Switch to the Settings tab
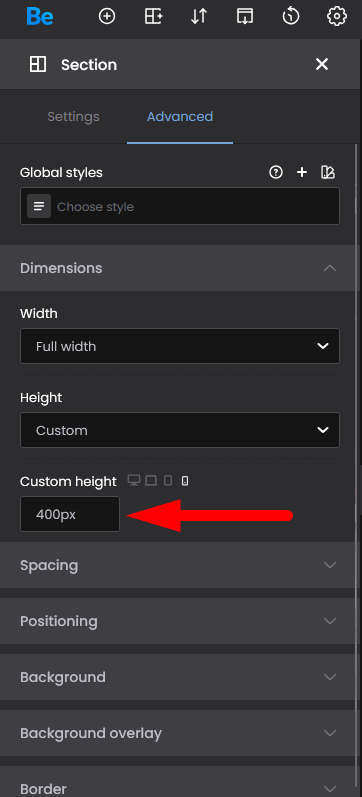The image size is (362, 797). tap(73, 117)
